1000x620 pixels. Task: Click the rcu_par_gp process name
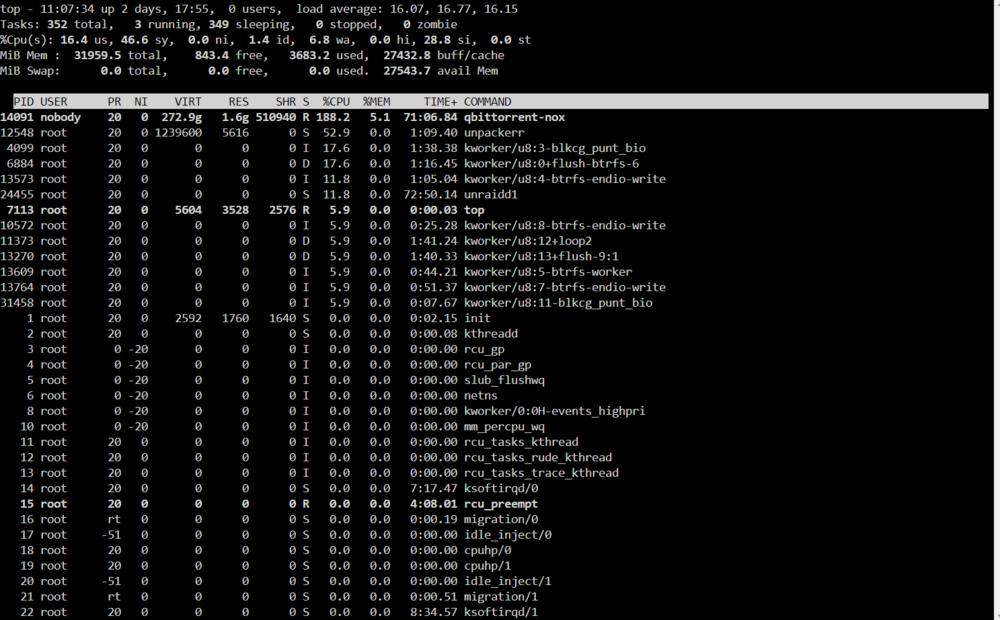click(497, 365)
